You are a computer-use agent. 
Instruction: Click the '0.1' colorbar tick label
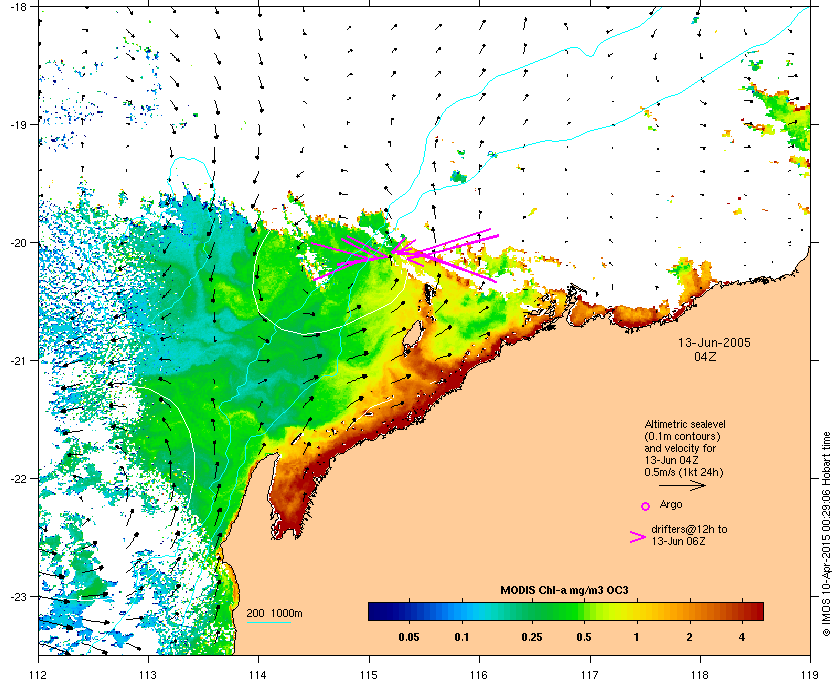[462, 637]
